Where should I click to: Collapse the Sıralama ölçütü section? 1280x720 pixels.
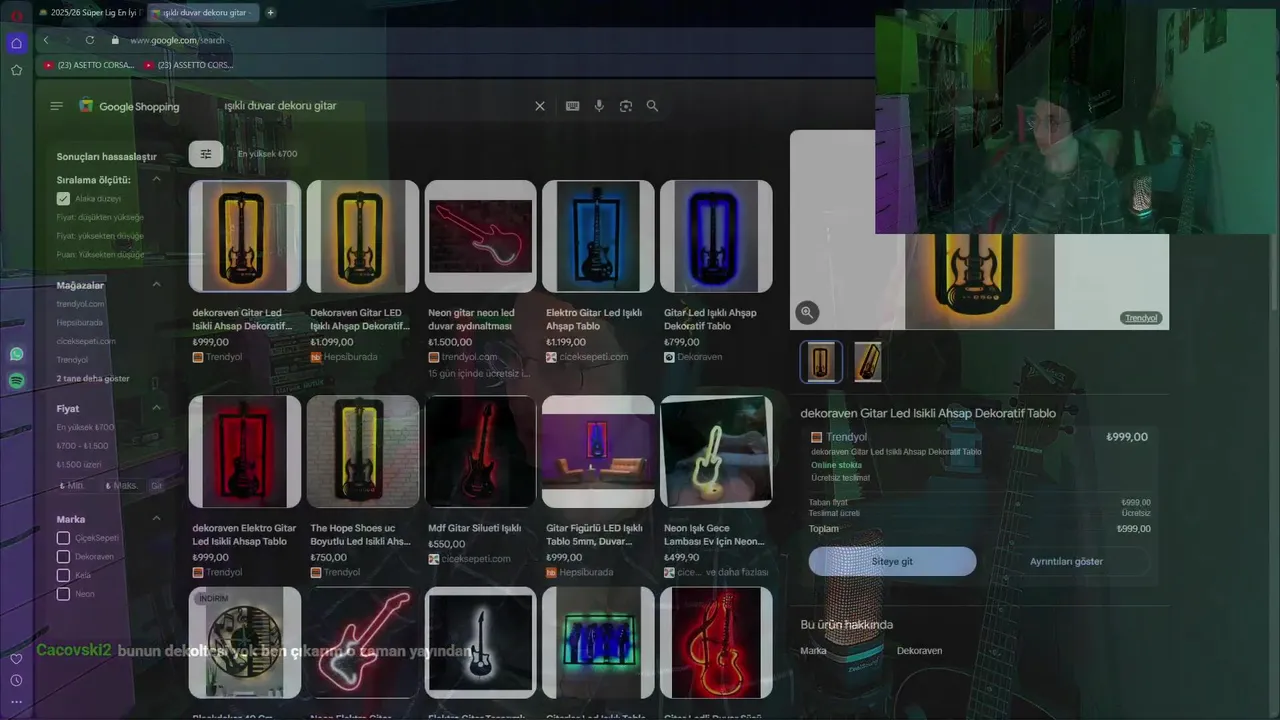click(x=156, y=180)
